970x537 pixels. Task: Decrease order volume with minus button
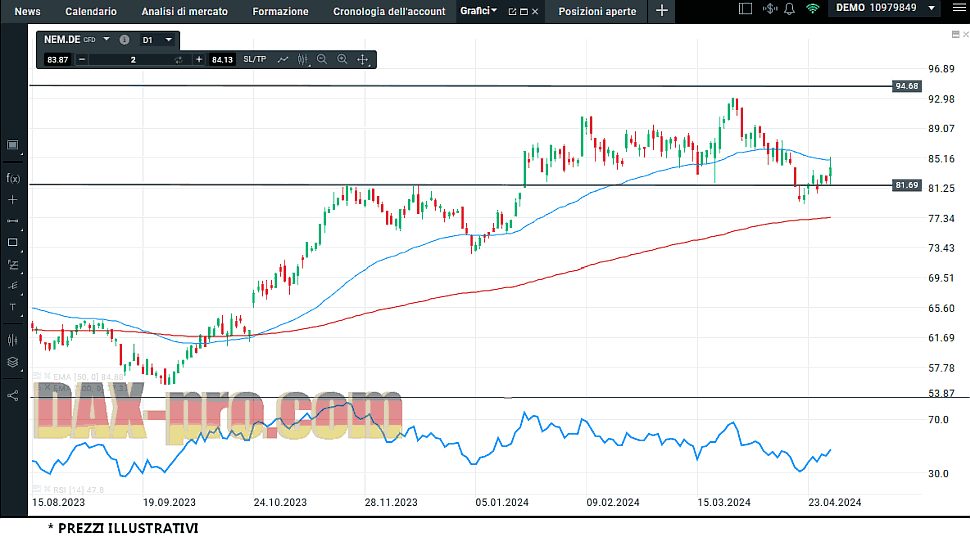click(x=82, y=59)
